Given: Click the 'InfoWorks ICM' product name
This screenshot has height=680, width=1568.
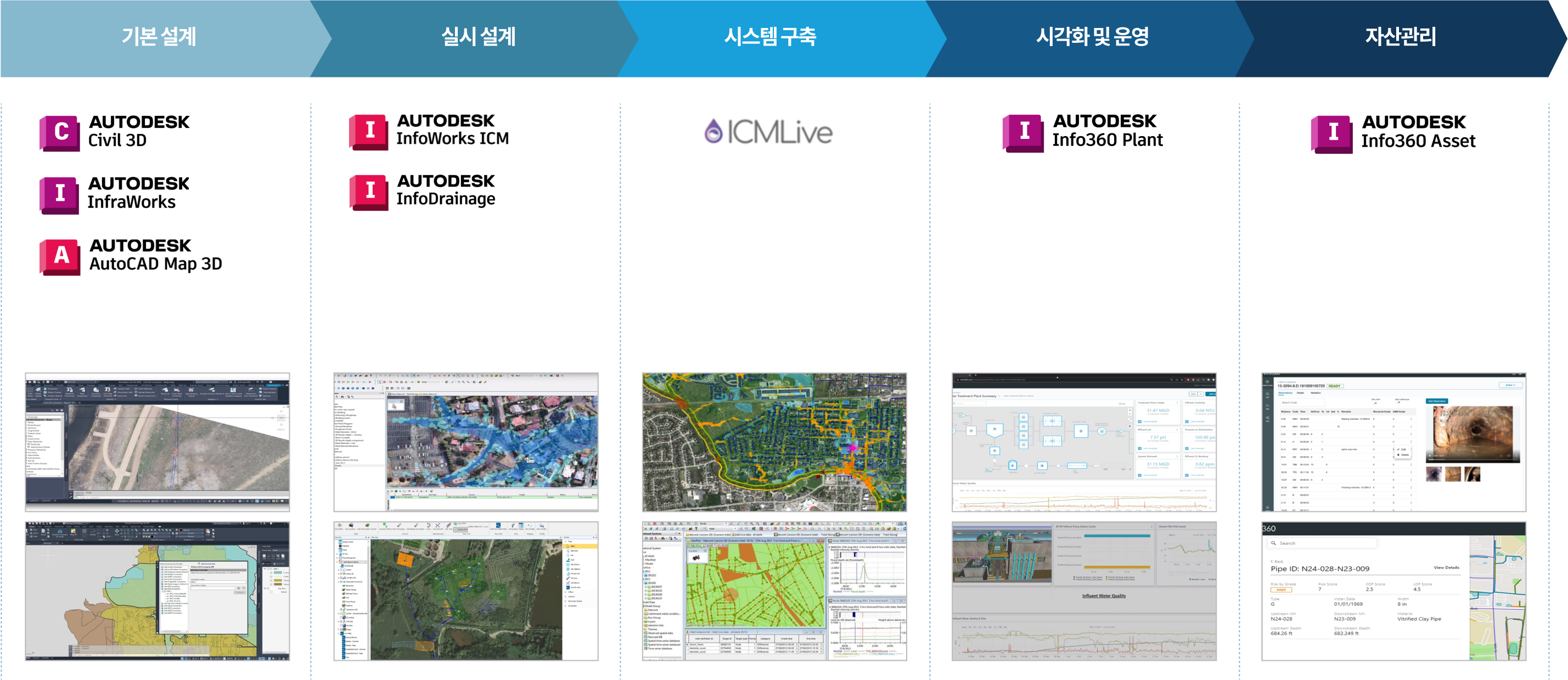Looking at the screenshot, I should [x=452, y=139].
